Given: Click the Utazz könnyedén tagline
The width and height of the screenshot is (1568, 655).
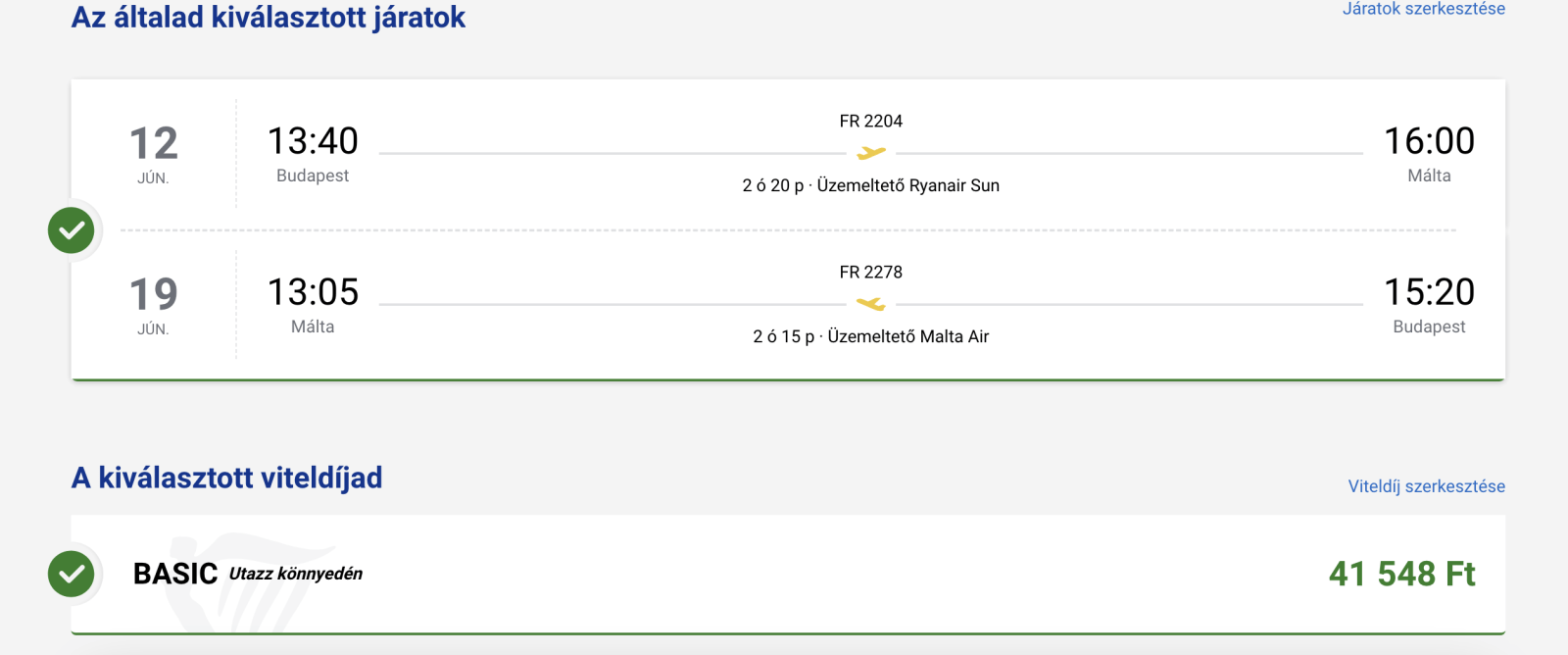Looking at the screenshot, I should pyautogui.click(x=296, y=574).
